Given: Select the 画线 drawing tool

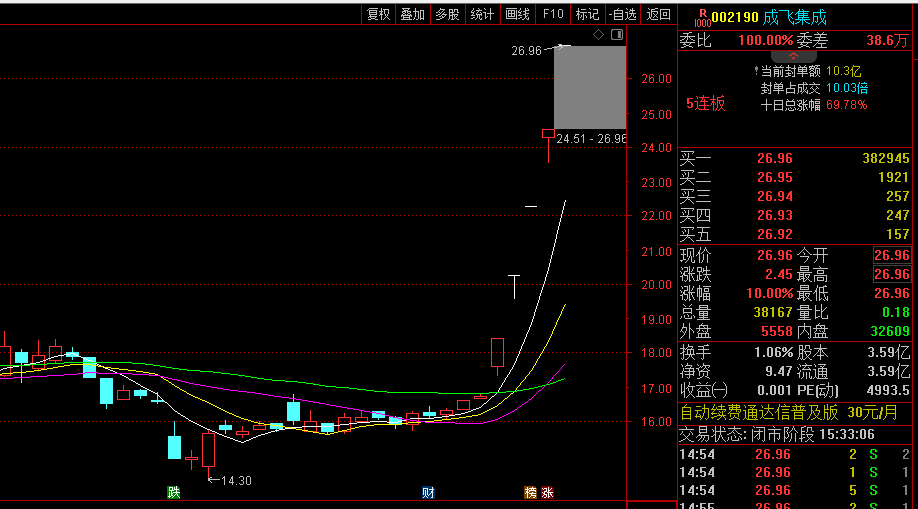Looking at the screenshot, I should click(518, 15).
